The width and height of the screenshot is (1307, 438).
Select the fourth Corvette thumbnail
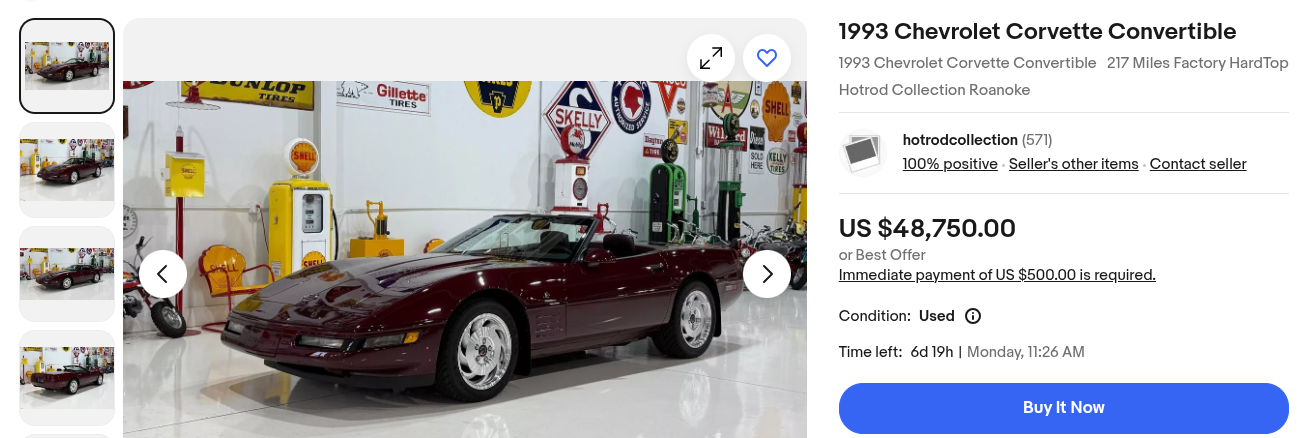[67, 378]
